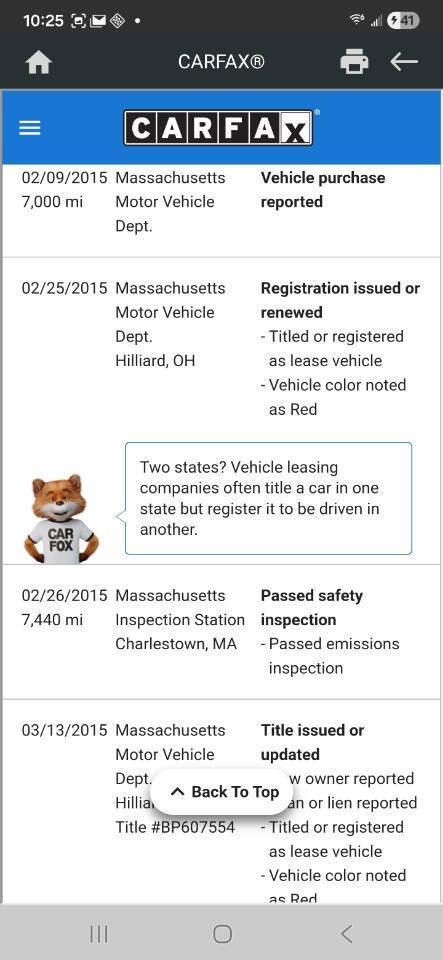Screen dimensions: 443x960
Task: Open the hamburger menu in blue bar
Action: (30, 128)
